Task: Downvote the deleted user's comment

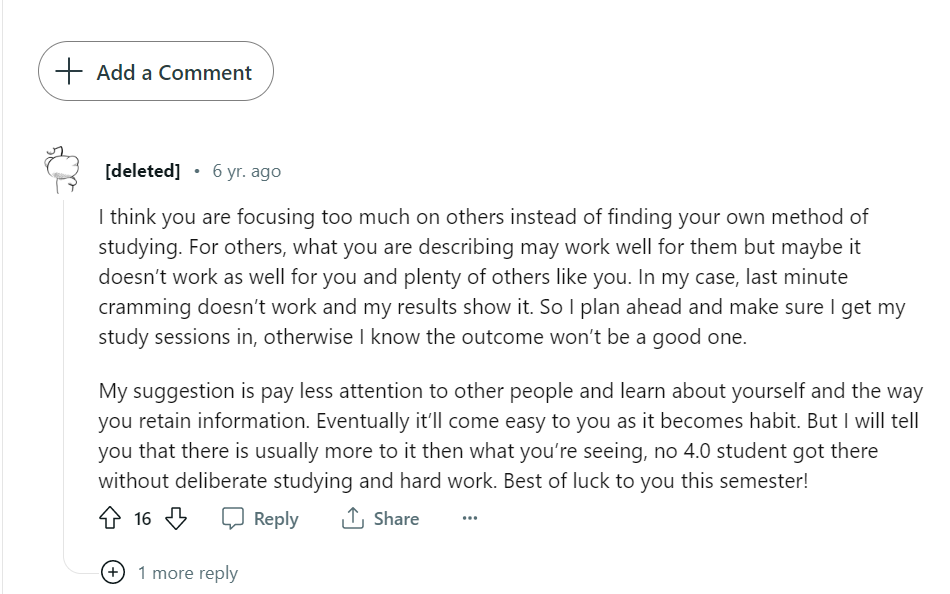Action: click(175, 518)
